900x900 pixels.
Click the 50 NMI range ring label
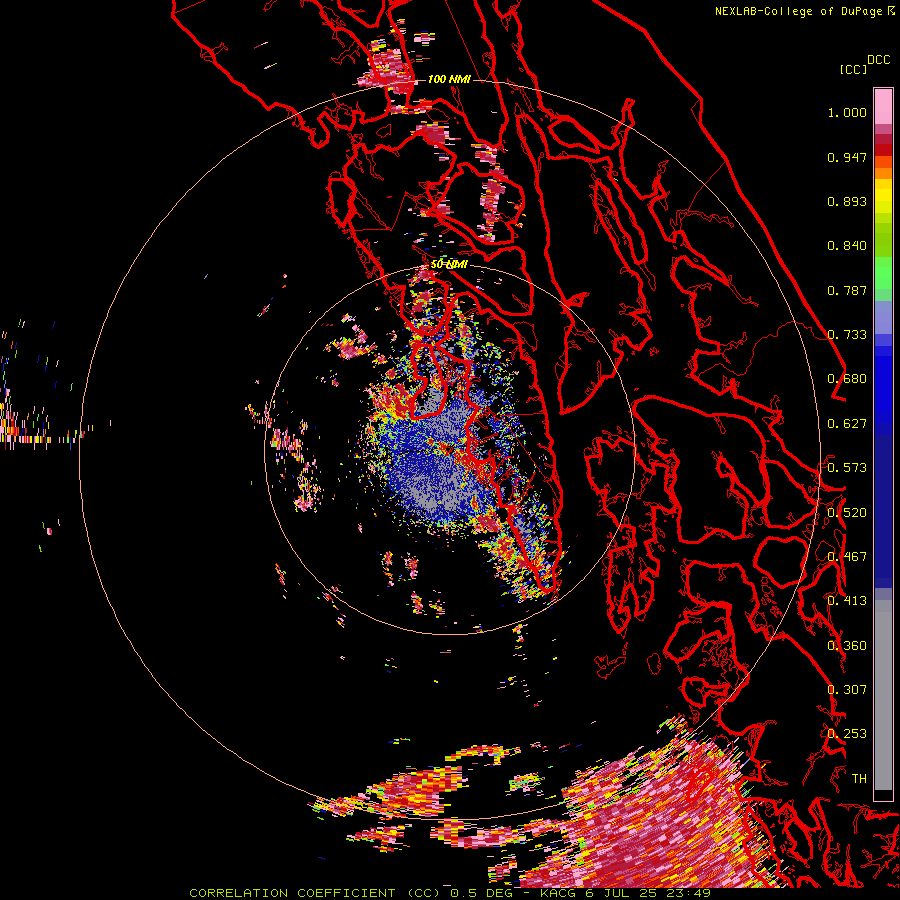coord(449,264)
